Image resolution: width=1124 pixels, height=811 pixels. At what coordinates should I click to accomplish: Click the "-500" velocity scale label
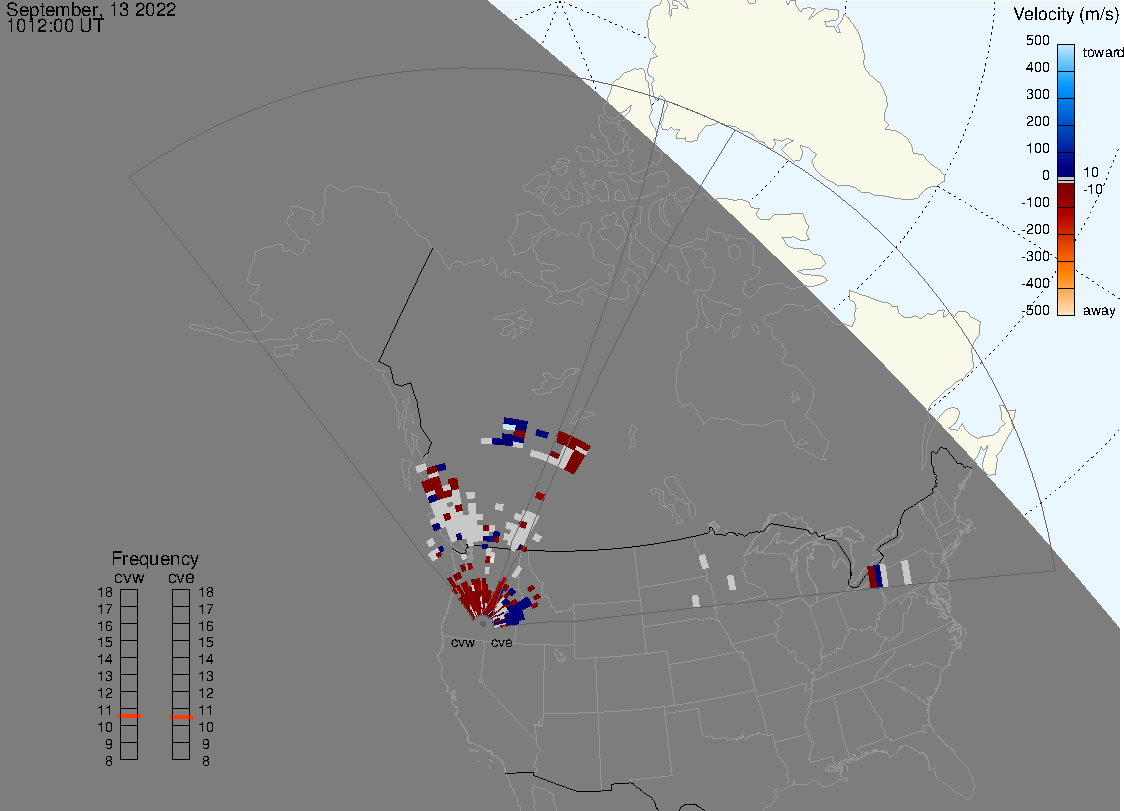point(1035,310)
